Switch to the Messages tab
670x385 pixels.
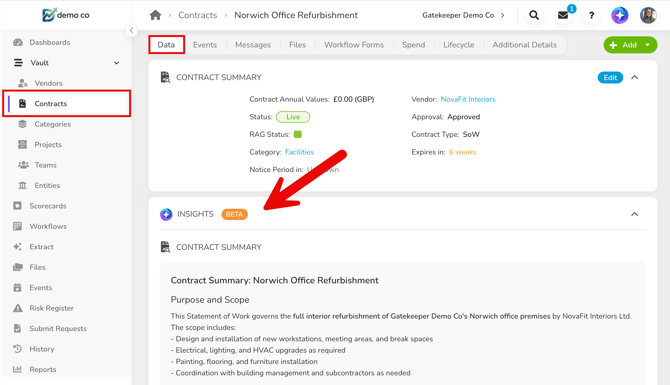pyautogui.click(x=253, y=45)
